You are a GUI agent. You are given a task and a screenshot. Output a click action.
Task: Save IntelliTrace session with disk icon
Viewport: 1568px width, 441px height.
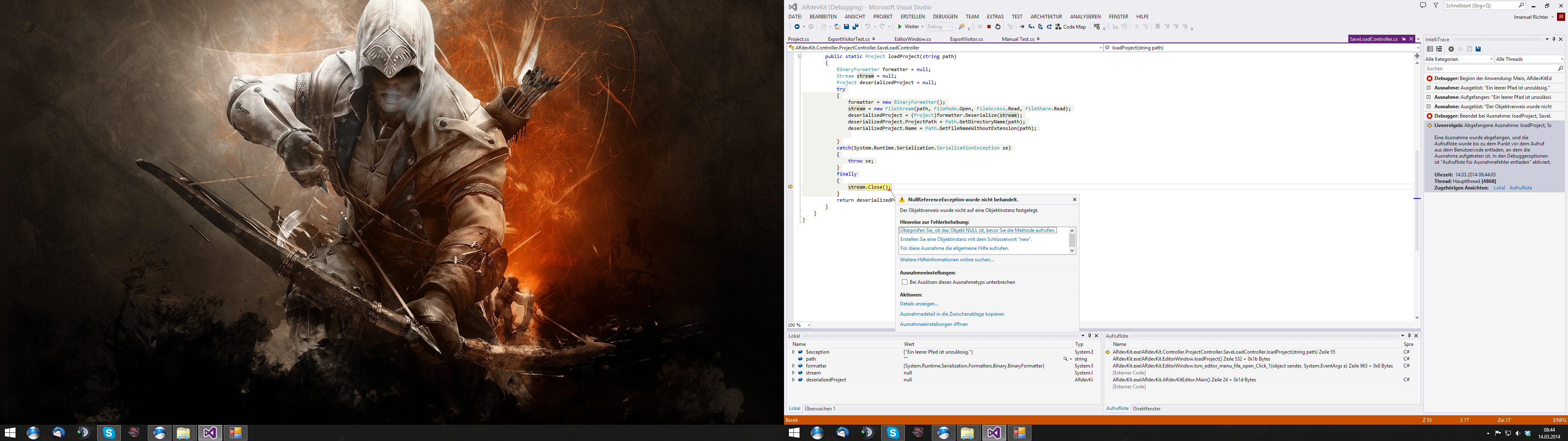tap(1478, 49)
